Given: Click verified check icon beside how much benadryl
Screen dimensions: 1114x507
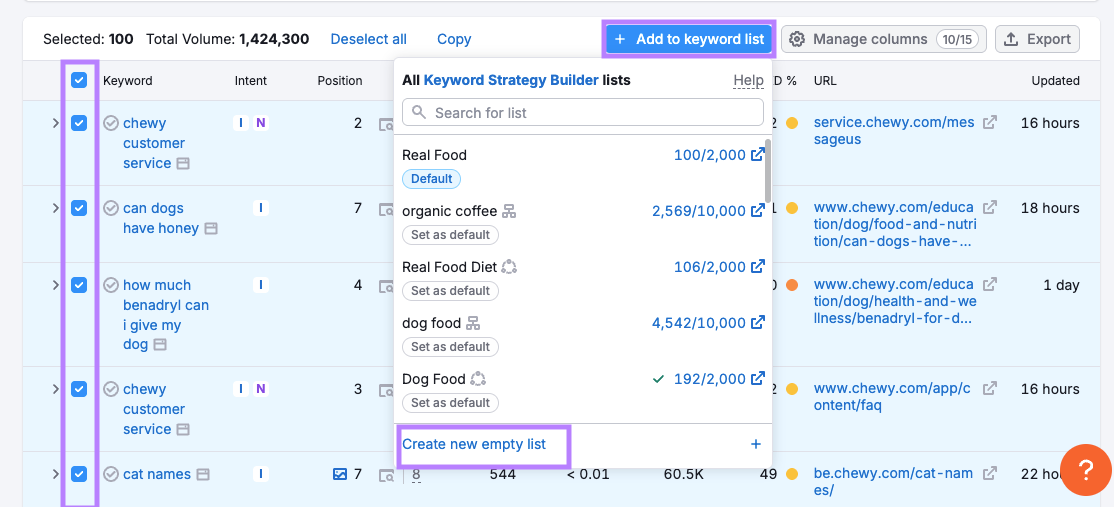Looking at the screenshot, I should point(111,285).
